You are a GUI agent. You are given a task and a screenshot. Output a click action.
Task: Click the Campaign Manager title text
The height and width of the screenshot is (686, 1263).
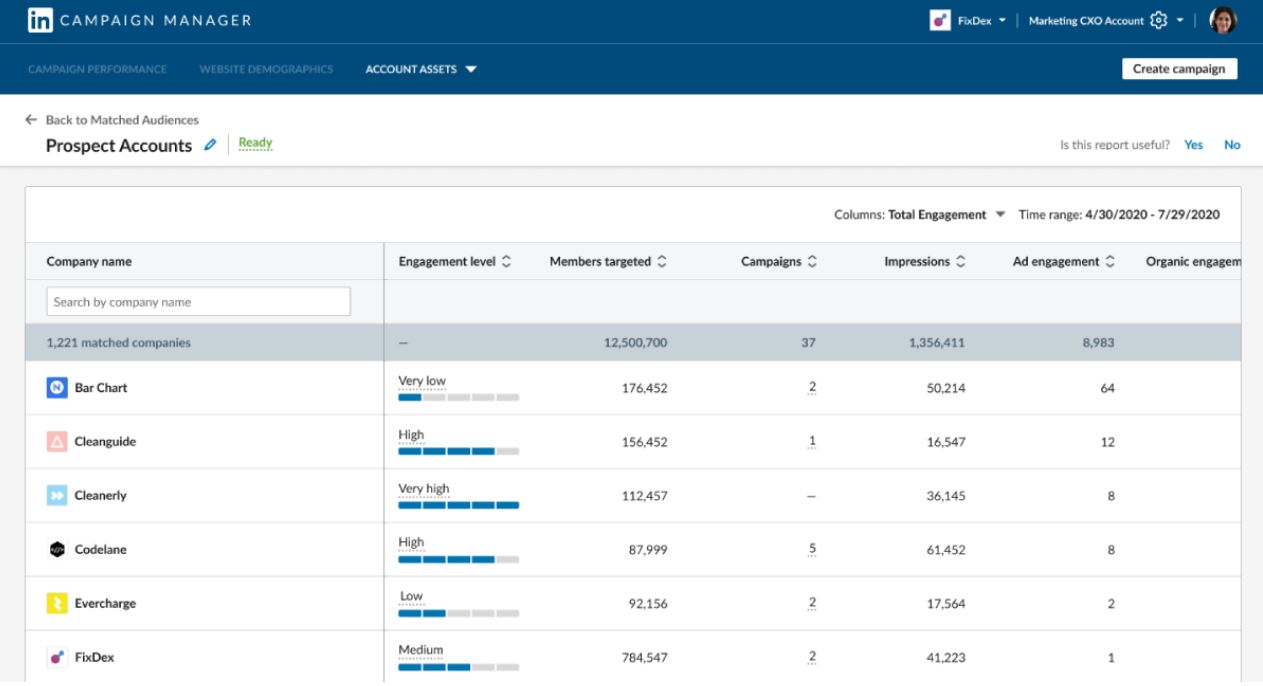coord(156,20)
